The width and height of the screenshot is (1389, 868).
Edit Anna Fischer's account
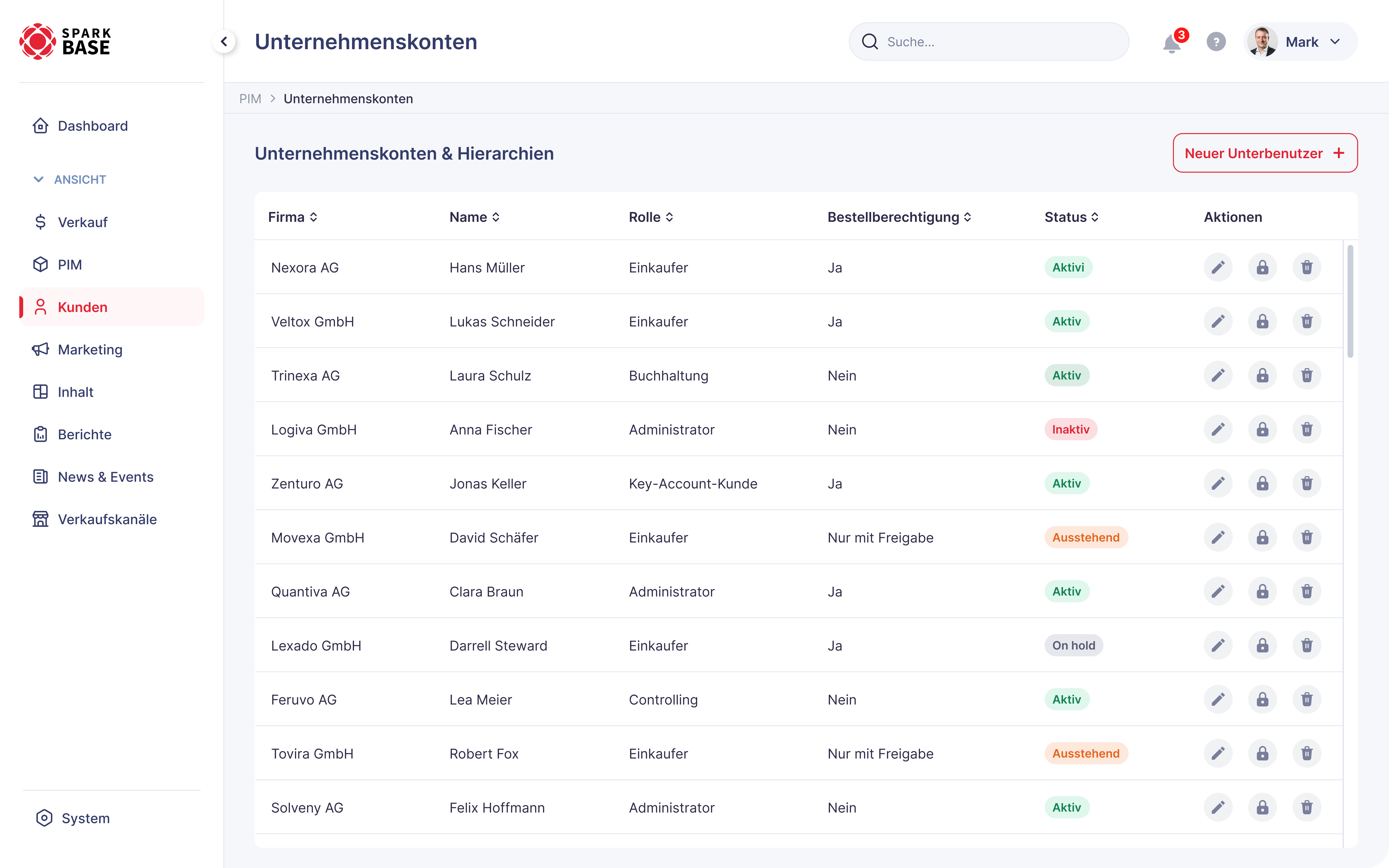pyautogui.click(x=1218, y=429)
